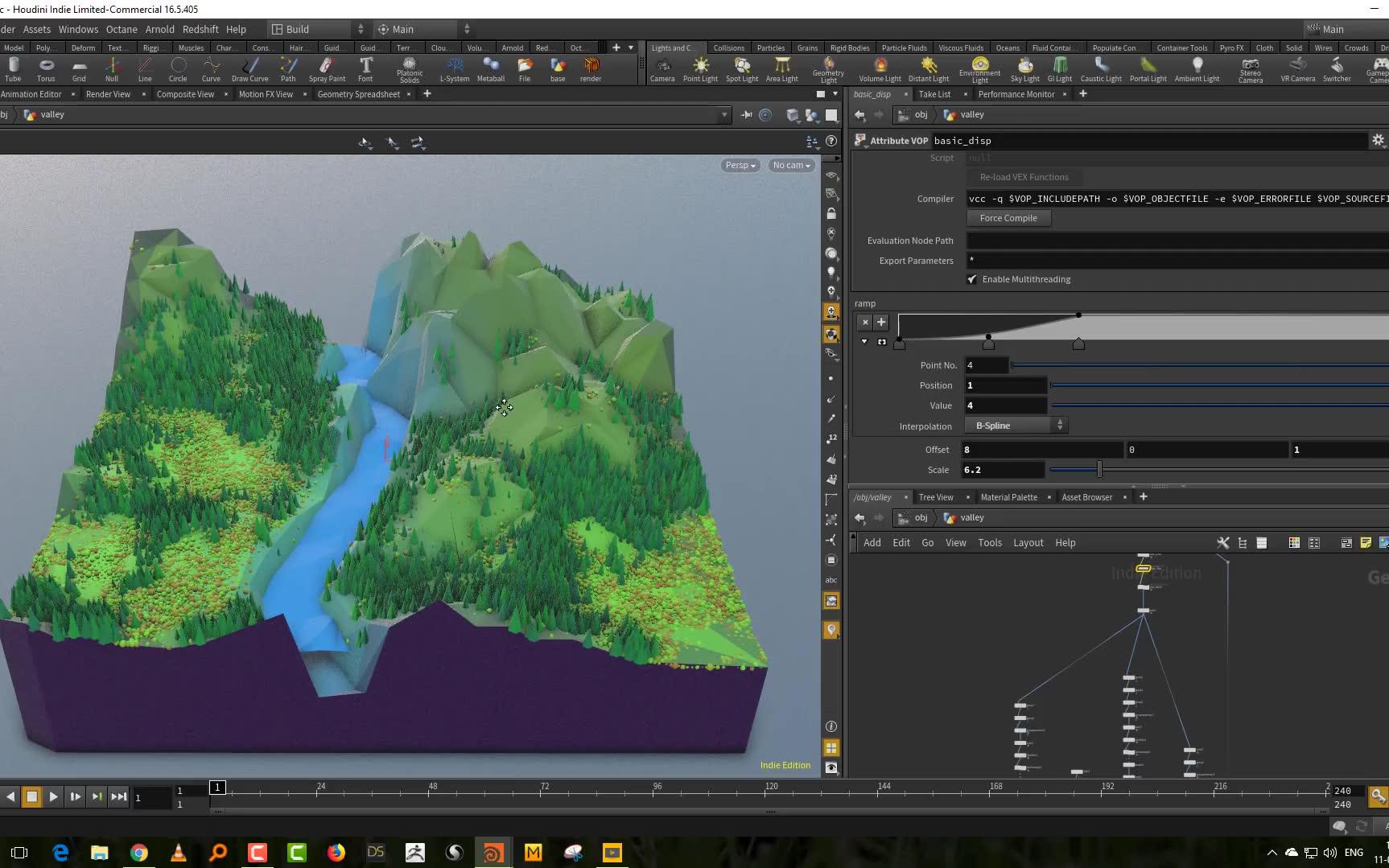Open the Interpolation B-Spline dropdown

point(1016,425)
